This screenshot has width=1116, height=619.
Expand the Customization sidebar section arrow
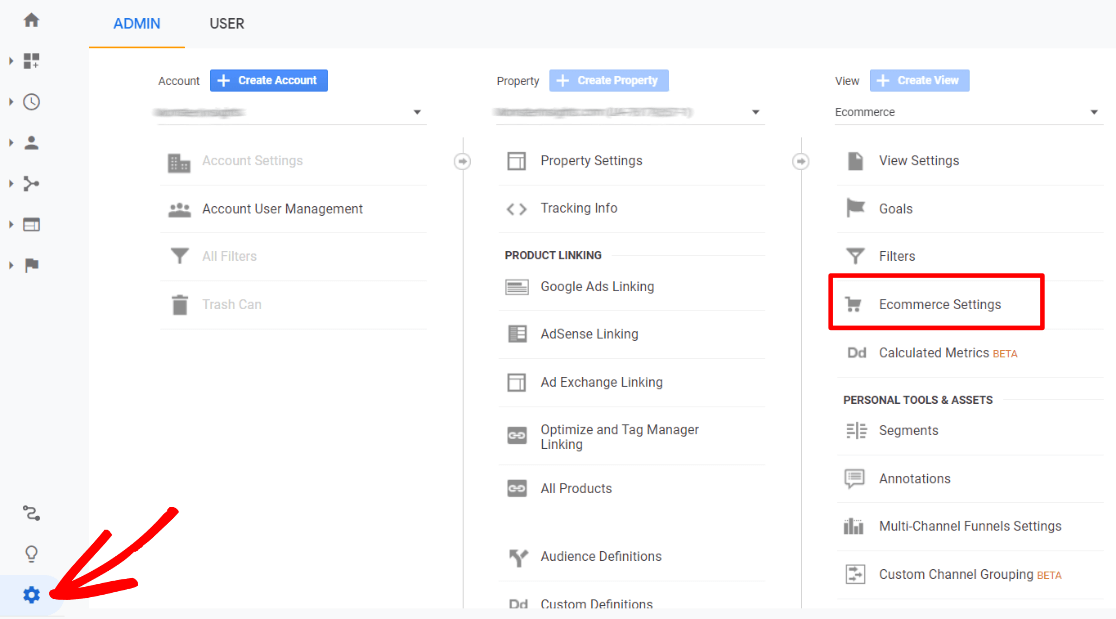tap(11, 61)
